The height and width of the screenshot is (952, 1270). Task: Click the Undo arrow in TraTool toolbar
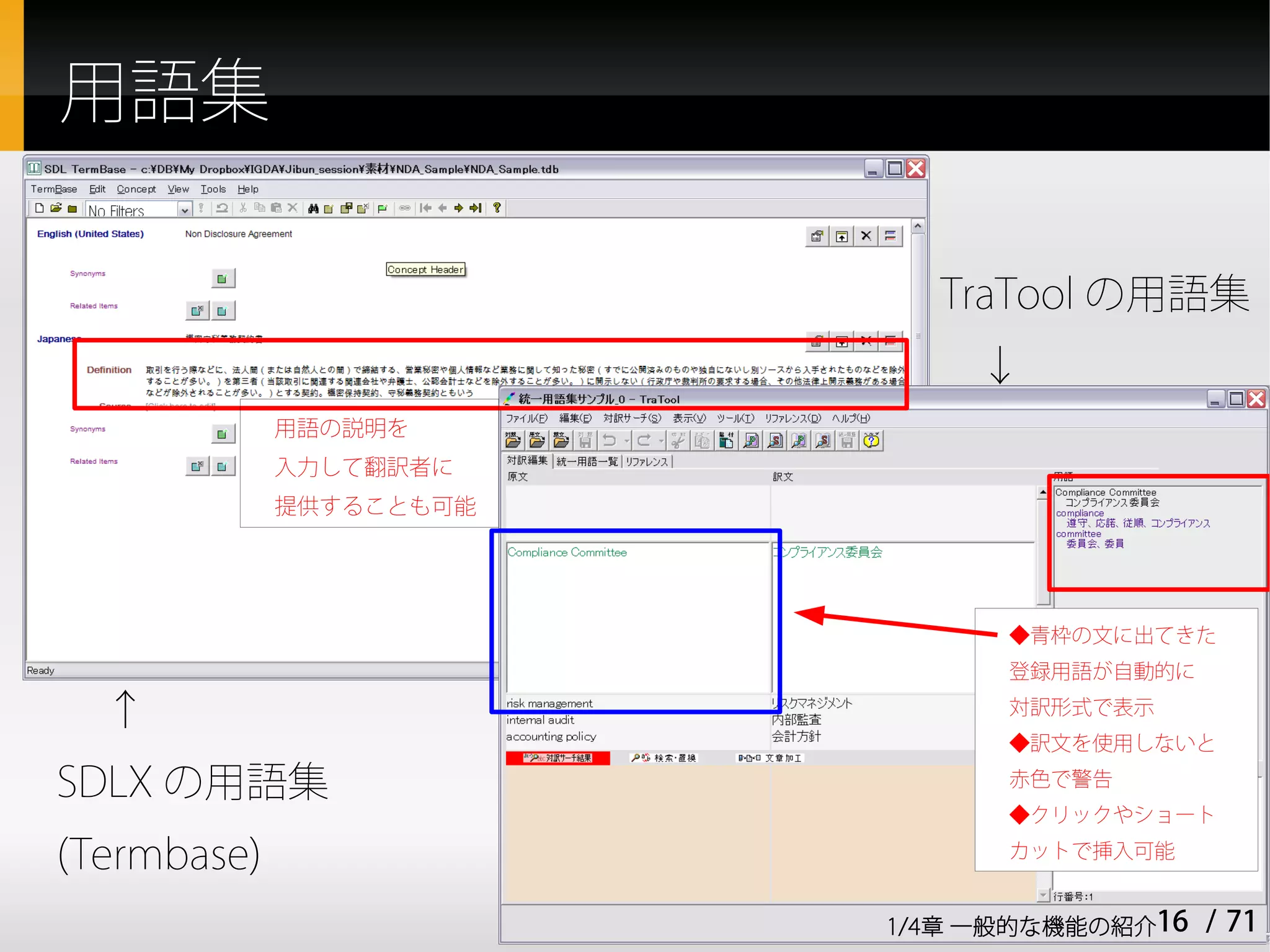(610, 440)
